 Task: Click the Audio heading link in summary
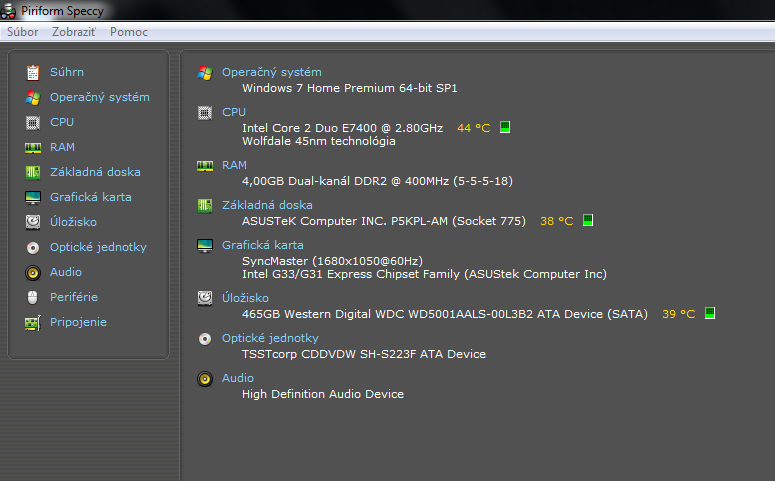[x=238, y=378]
